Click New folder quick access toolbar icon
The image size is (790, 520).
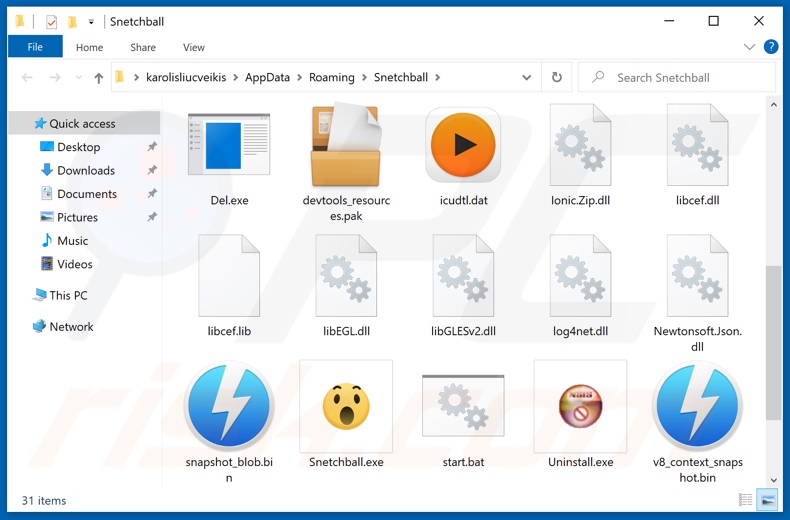73,22
